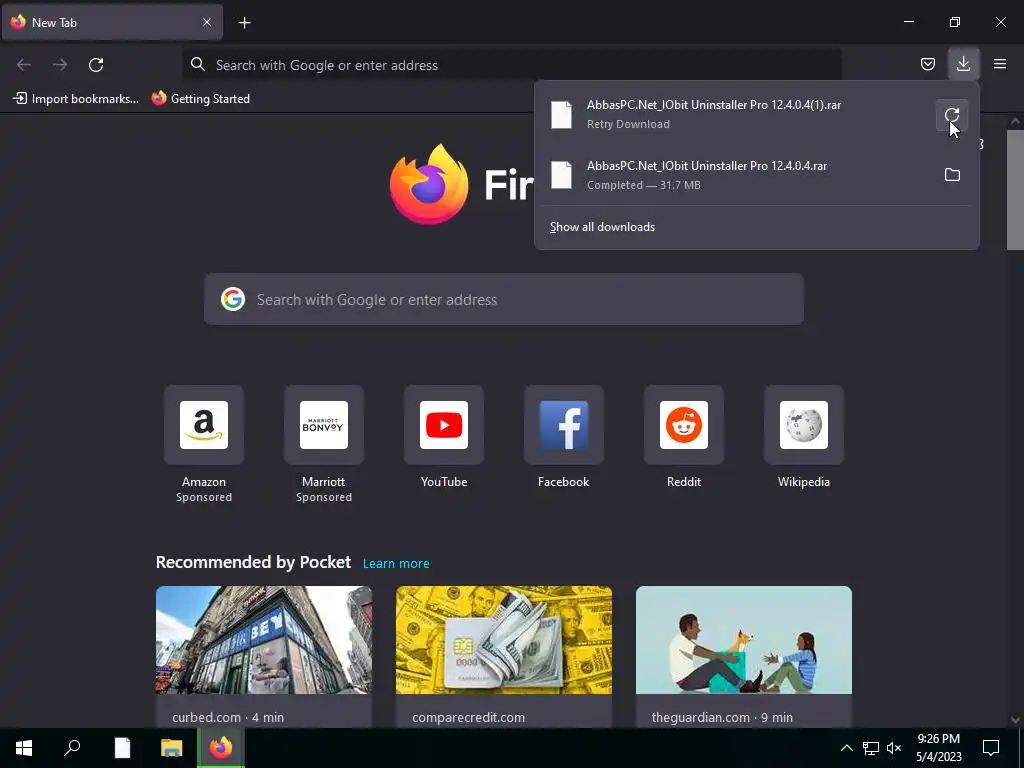Open the Downloads toolbar button
This screenshot has width=1024, height=768.
click(x=963, y=64)
